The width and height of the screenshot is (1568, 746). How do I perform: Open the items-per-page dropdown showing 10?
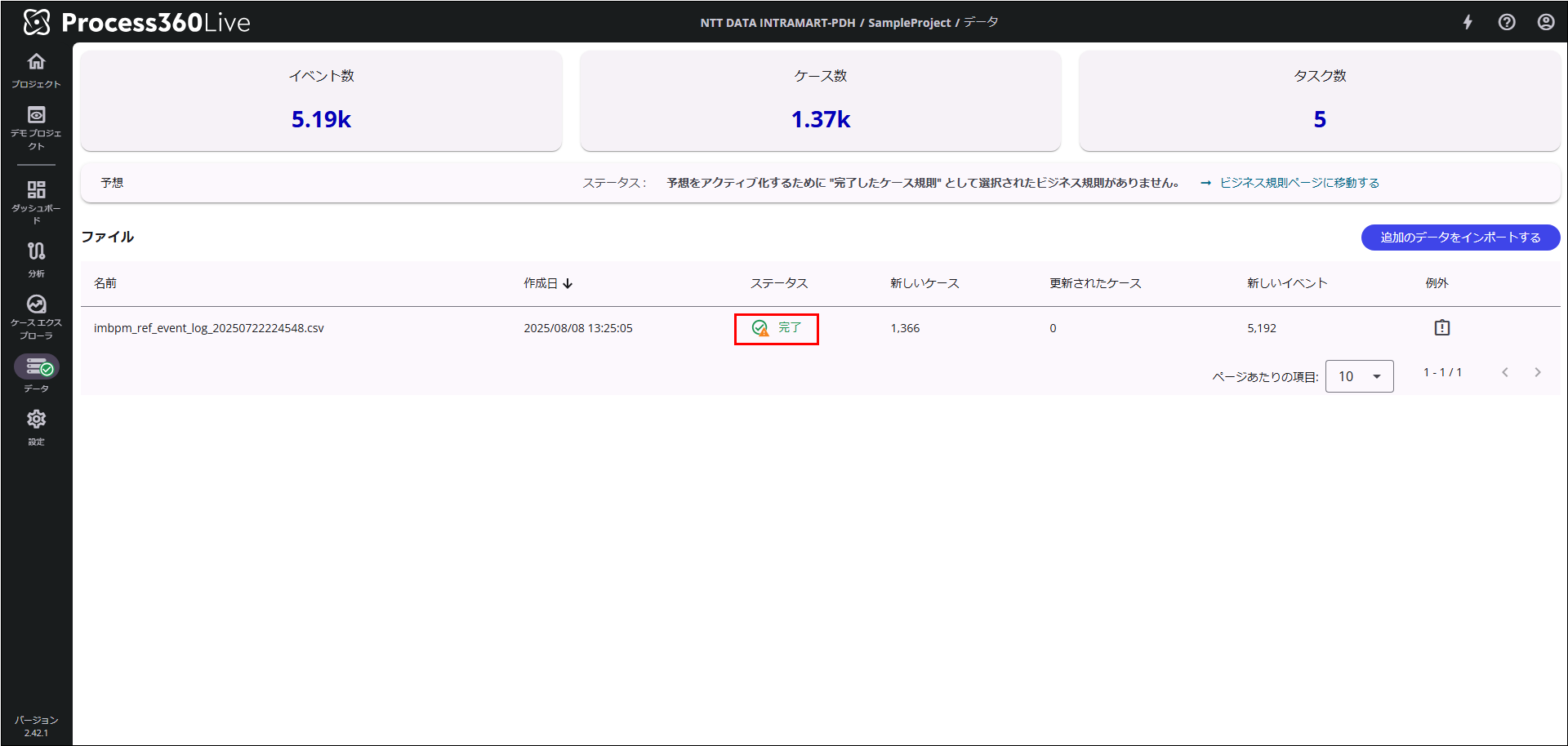tap(1359, 376)
